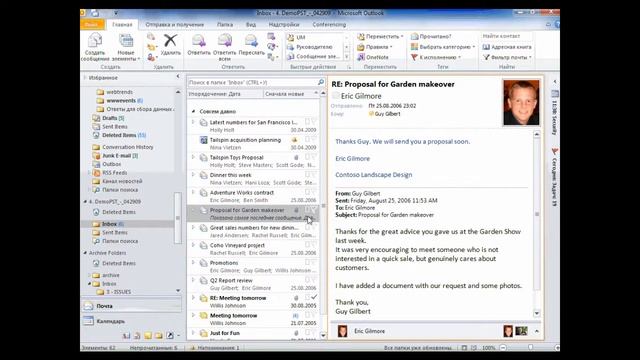Click the Ответить (reply) icon
This screenshot has width=640, height=360.
pyautogui.click(x=199, y=41)
